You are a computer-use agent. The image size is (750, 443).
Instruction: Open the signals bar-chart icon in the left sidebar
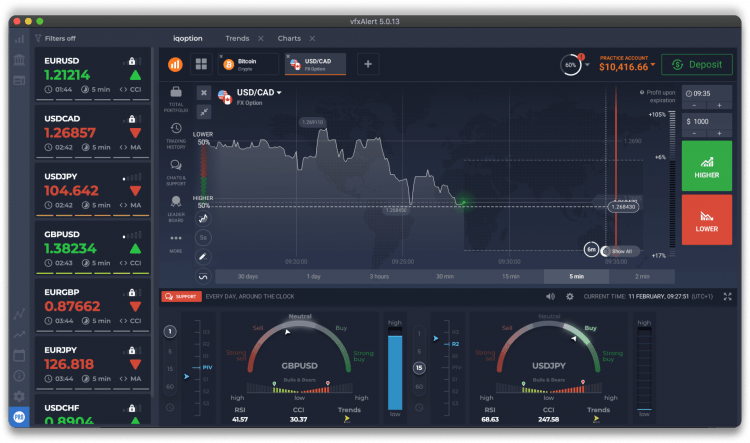(x=19, y=39)
